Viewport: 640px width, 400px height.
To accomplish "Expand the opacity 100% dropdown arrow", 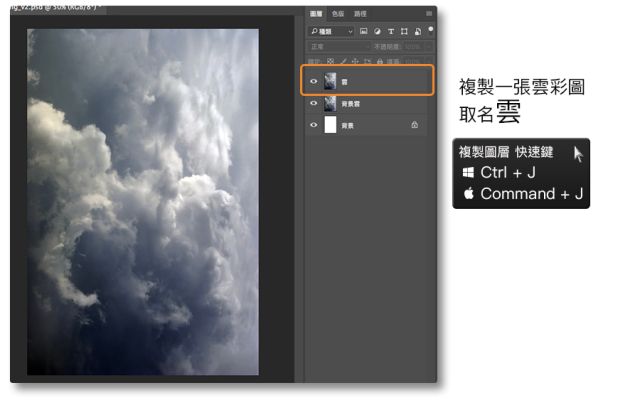I will pos(429,46).
